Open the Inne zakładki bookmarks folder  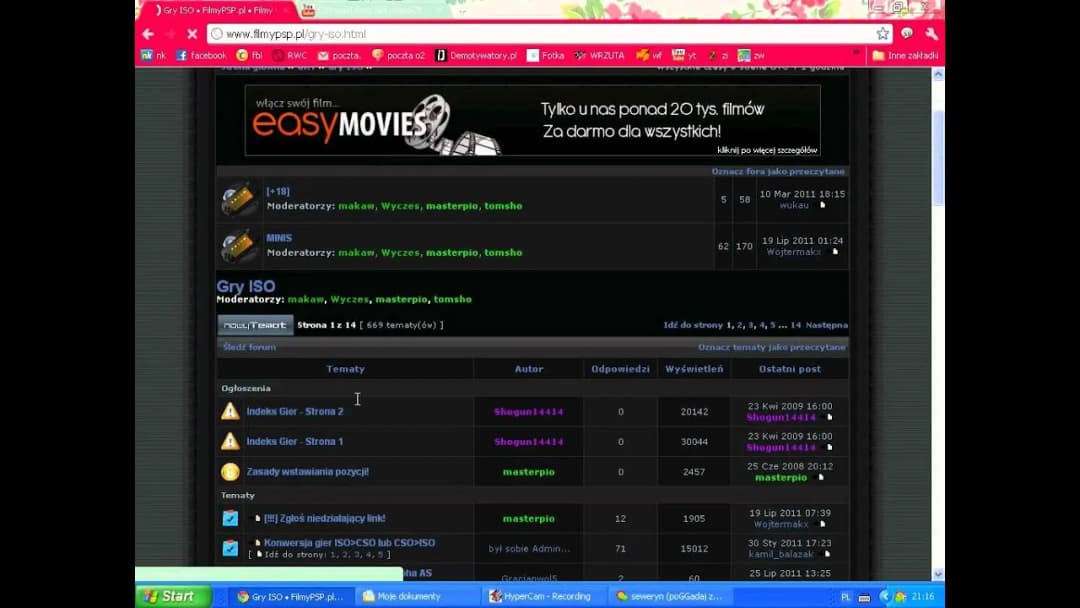pyautogui.click(x=904, y=56)
